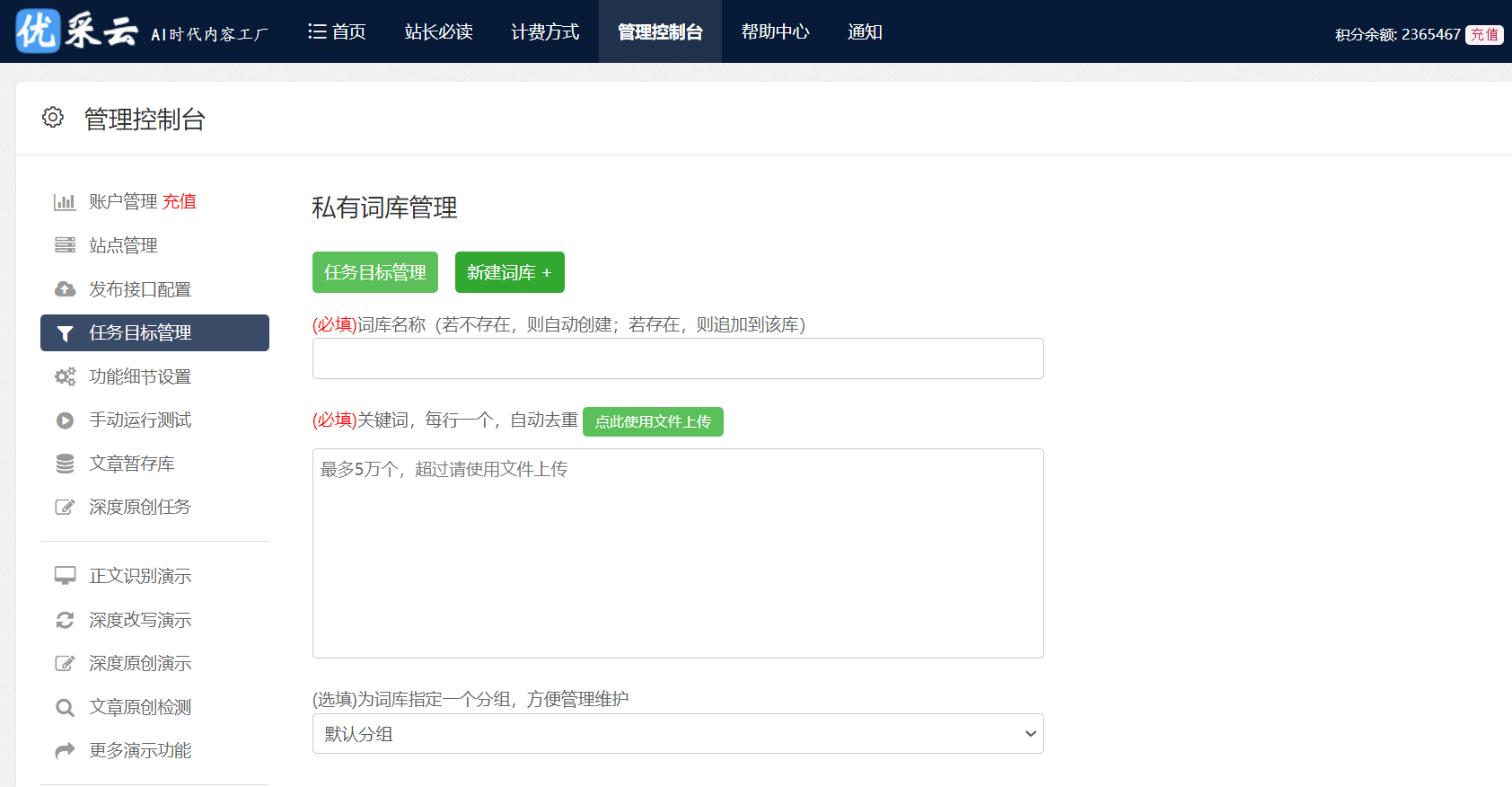Click the edit icon for 深度原创任务
This screenshot has height=787, width=1512.
tap(65, 507)
